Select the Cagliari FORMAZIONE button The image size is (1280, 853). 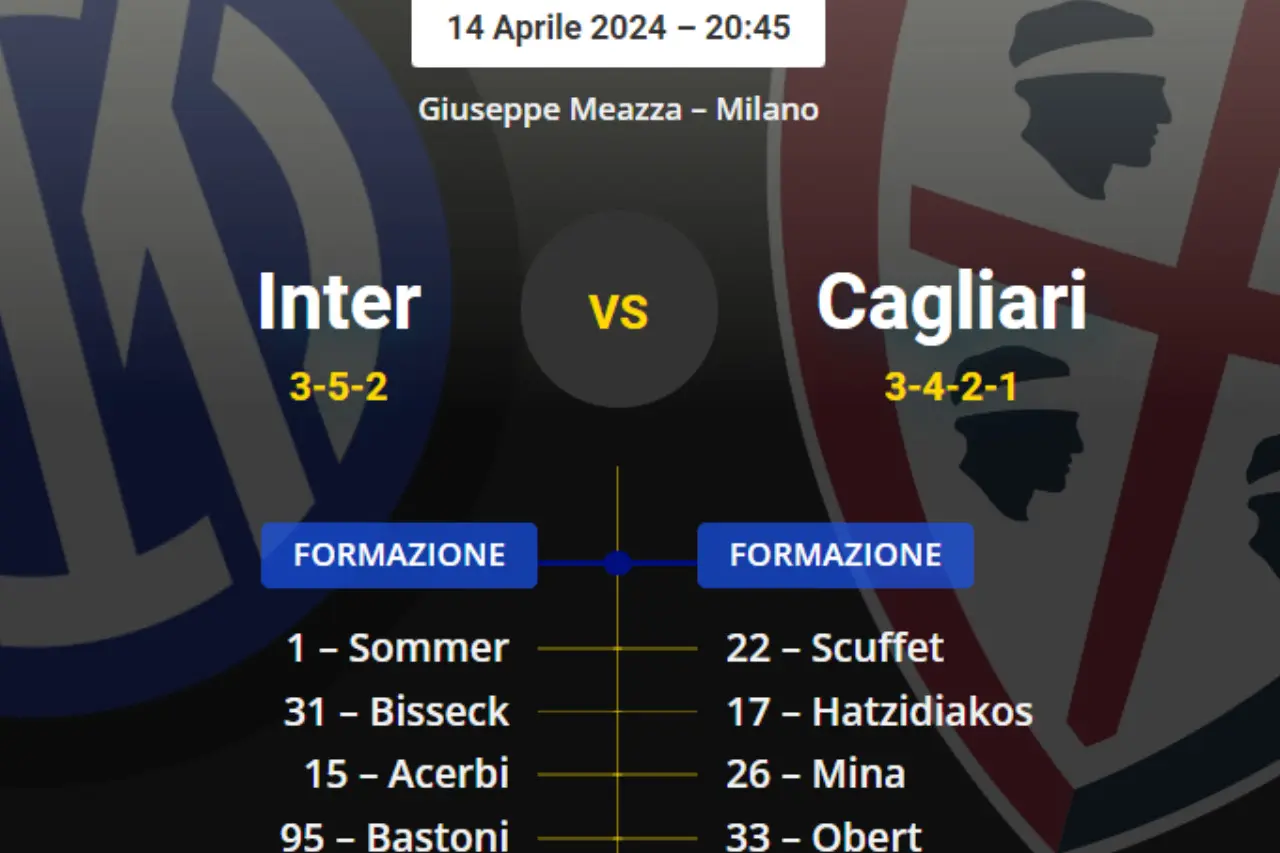point(835,555)
